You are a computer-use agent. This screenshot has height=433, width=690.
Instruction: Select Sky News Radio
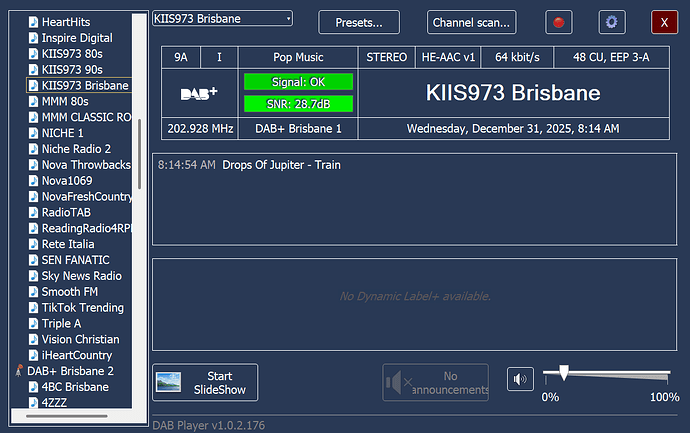(81, 275)
